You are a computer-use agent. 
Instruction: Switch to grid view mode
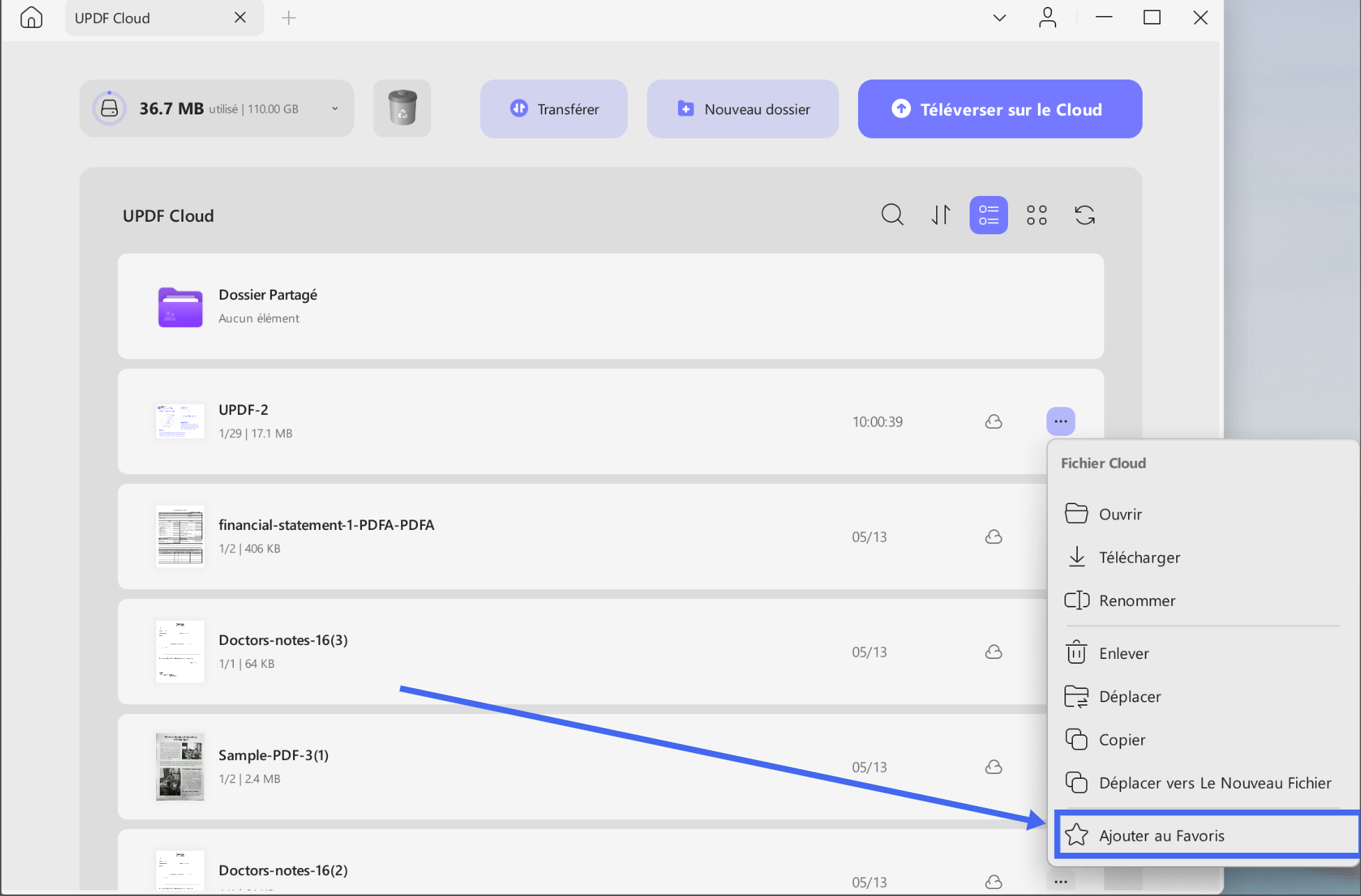pyautogui.click(x=1037, y=215)
